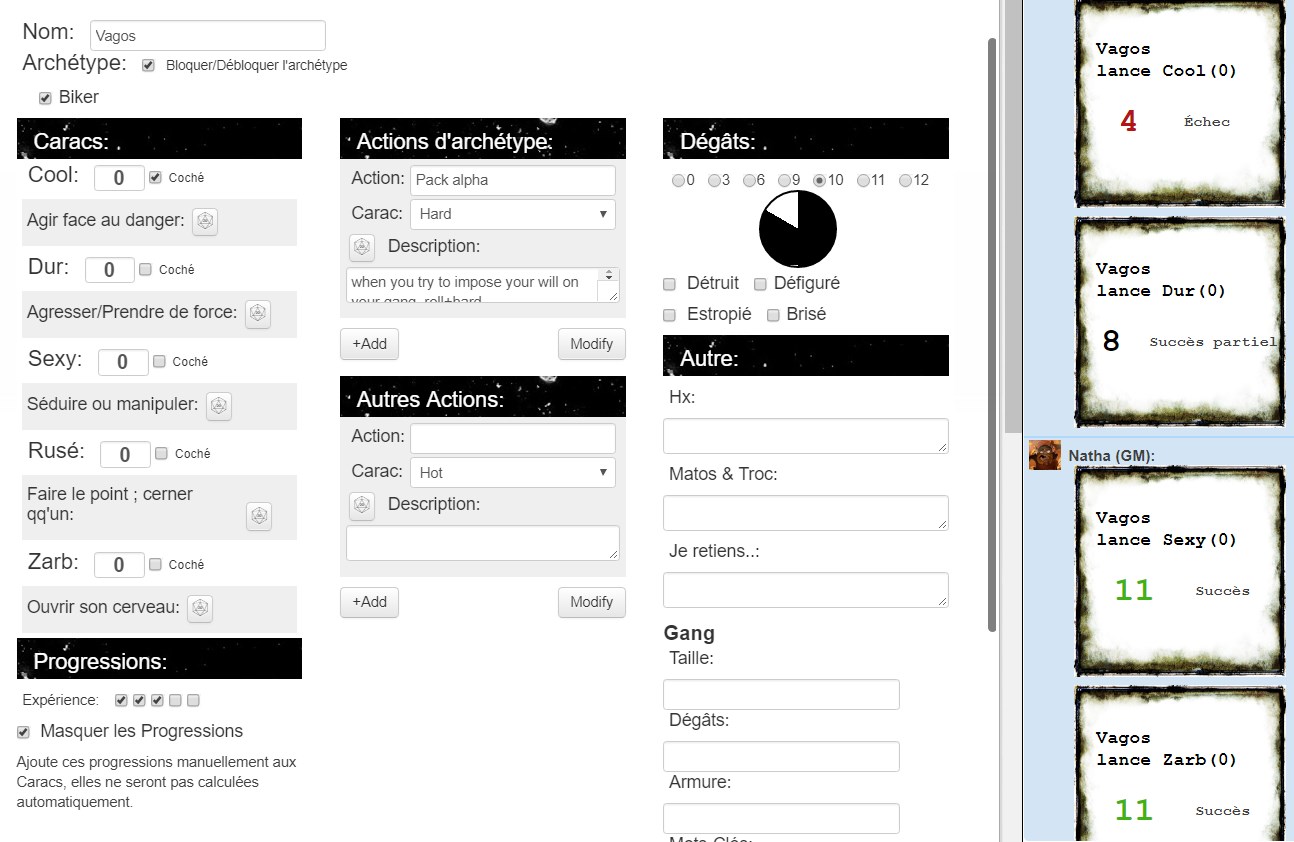This screenshot has width=1294, height=842.
Task: Select damage radio 6
Action: [749, 181]
